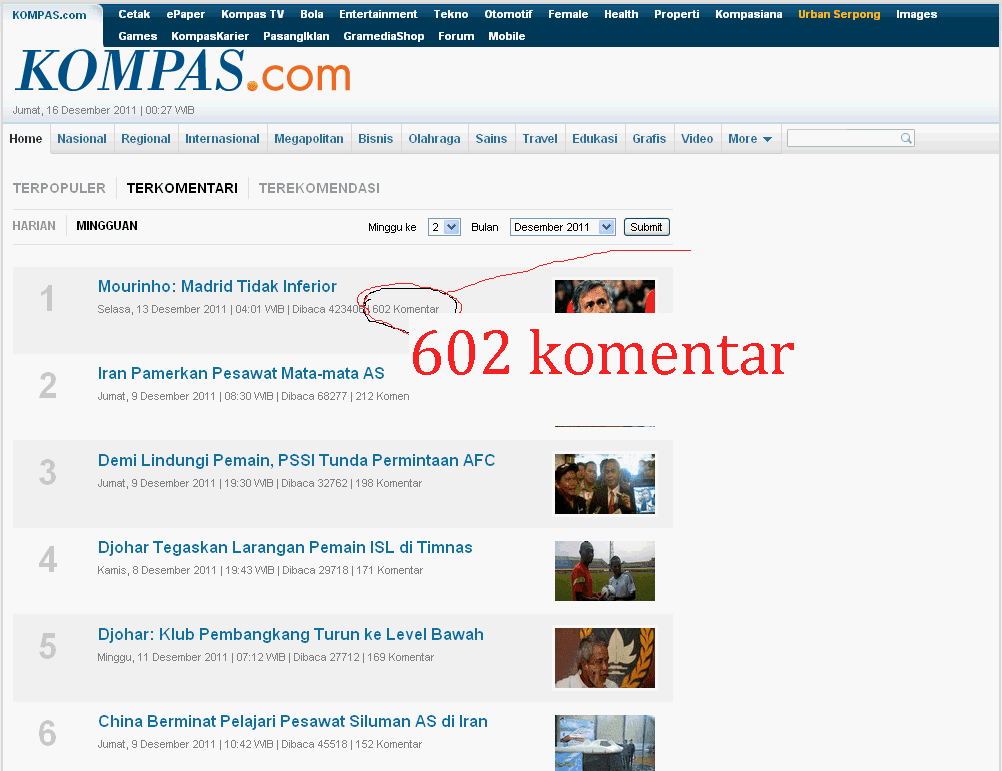
Task: Click the KOMPAS.com main logo
Action: pos(183,72)
